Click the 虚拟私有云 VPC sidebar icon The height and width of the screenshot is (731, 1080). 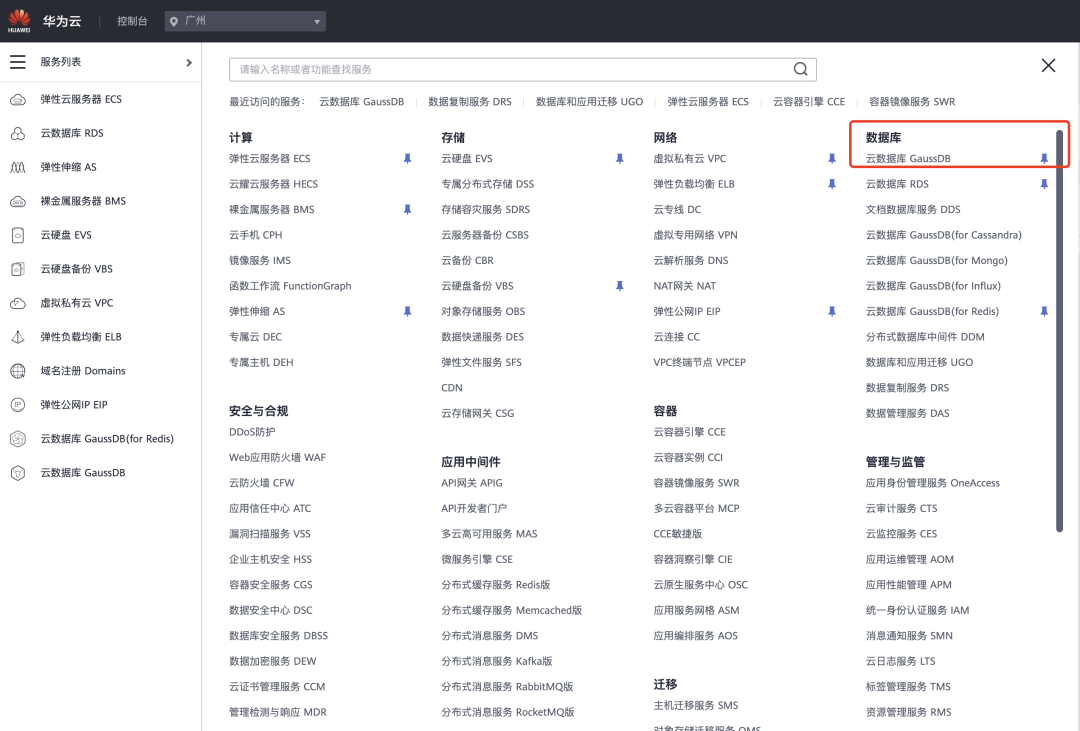click(x=18, y=303)
